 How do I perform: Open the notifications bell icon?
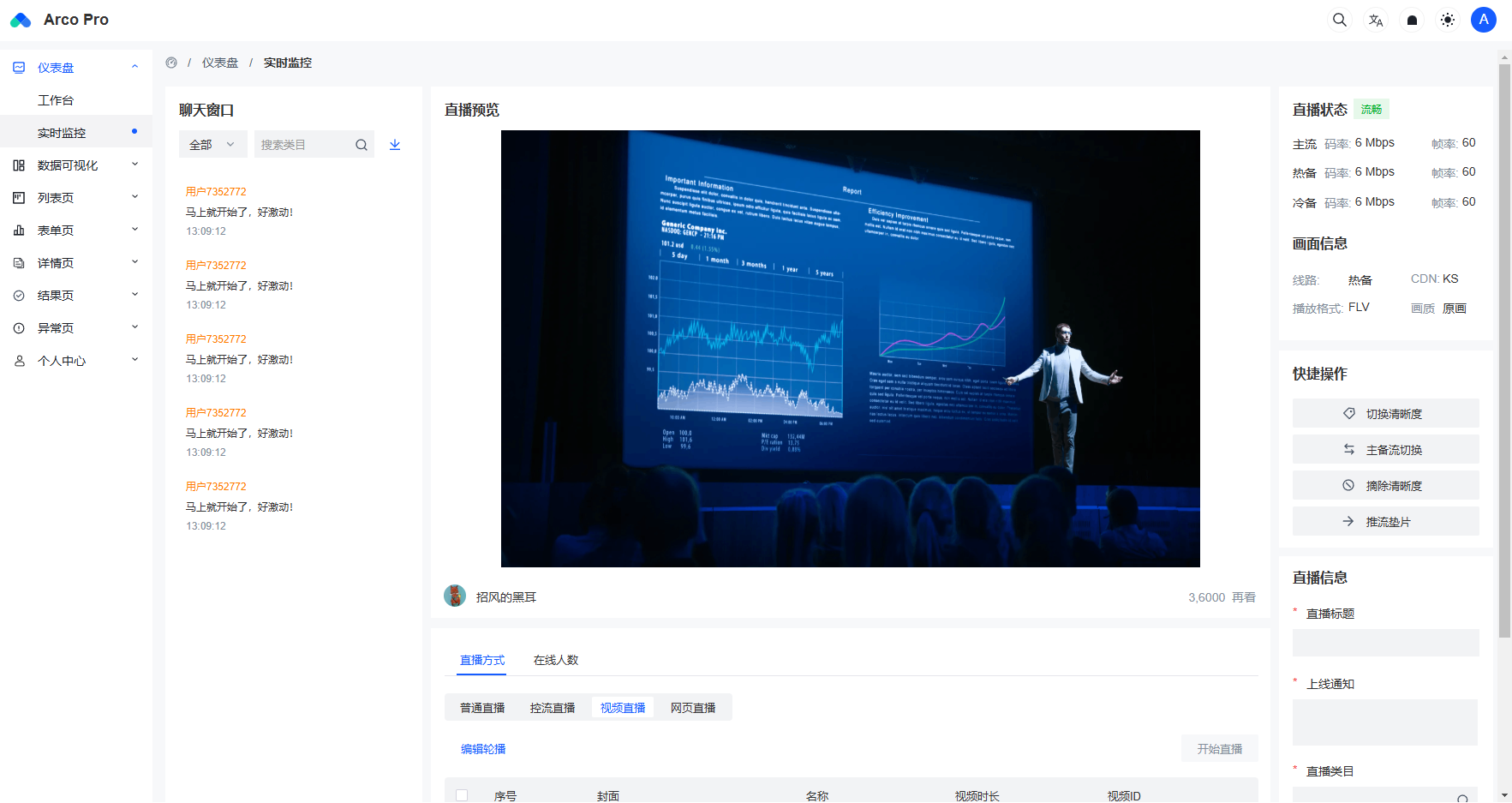click(1412, 20)
